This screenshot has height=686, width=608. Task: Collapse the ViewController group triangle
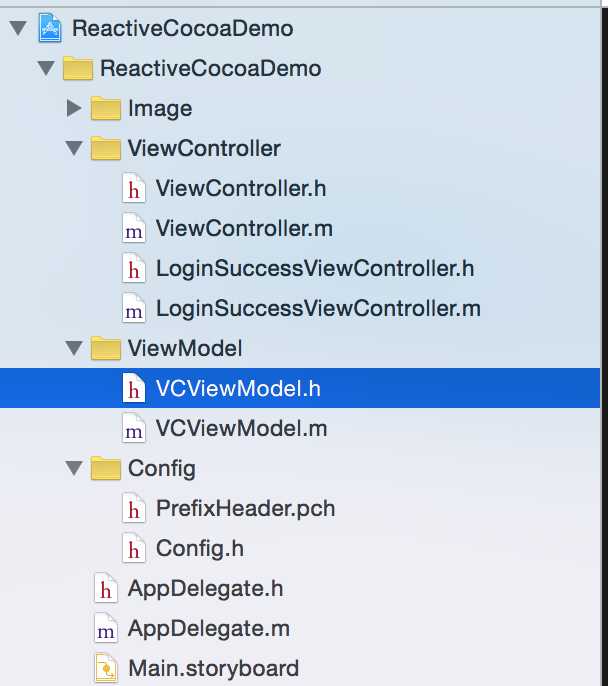(x=74, y=148)
